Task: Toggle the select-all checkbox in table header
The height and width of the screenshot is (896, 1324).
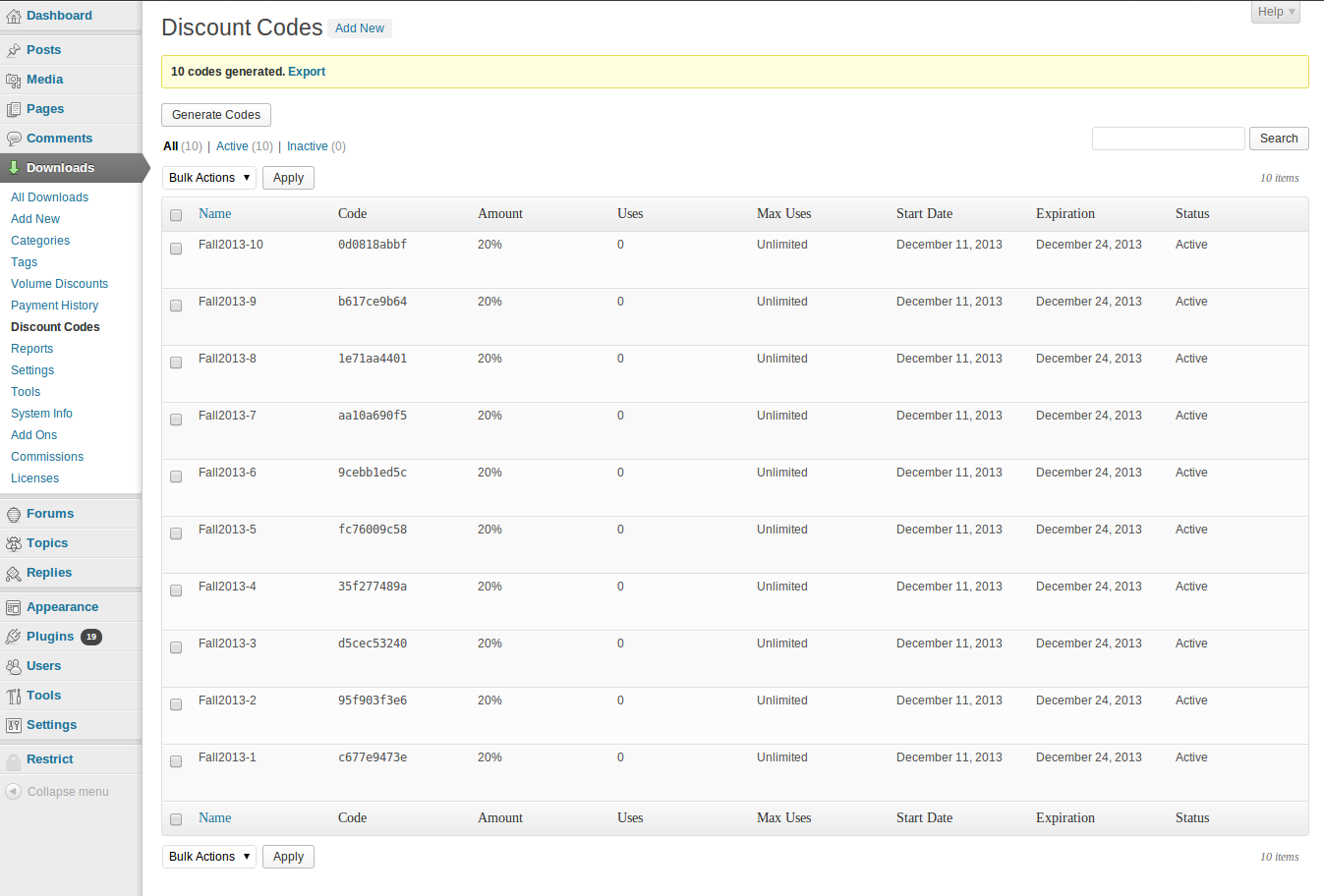Action: tap(176, 215)
